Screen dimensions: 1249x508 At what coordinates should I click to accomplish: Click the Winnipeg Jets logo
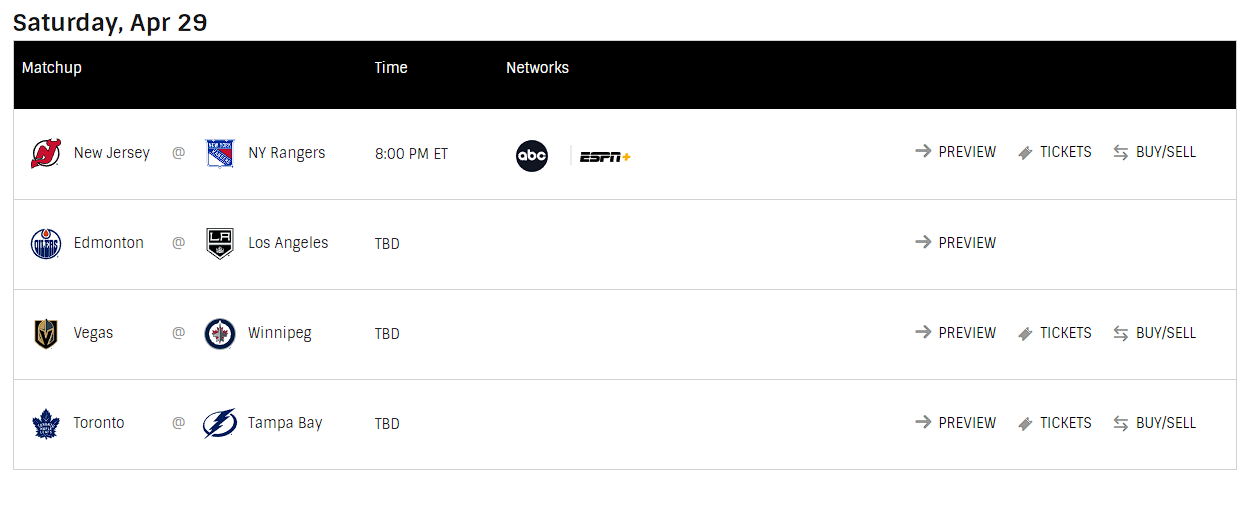[x=220, y=333]
